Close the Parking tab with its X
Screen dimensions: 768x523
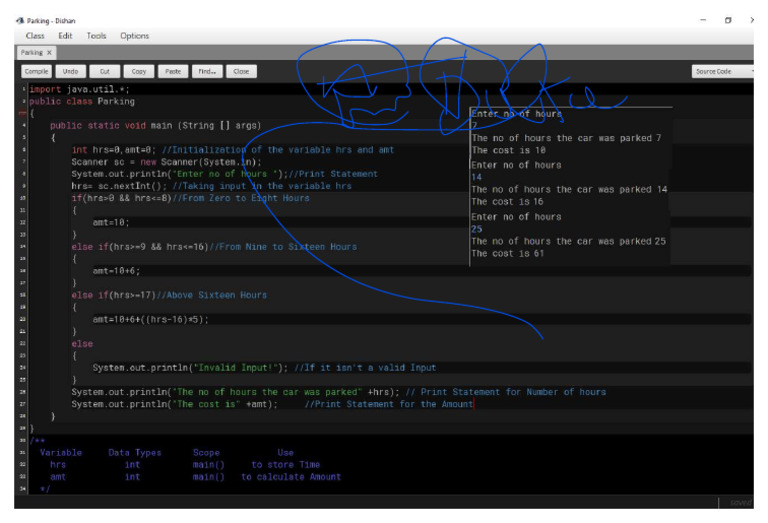[x=50, y=52]
